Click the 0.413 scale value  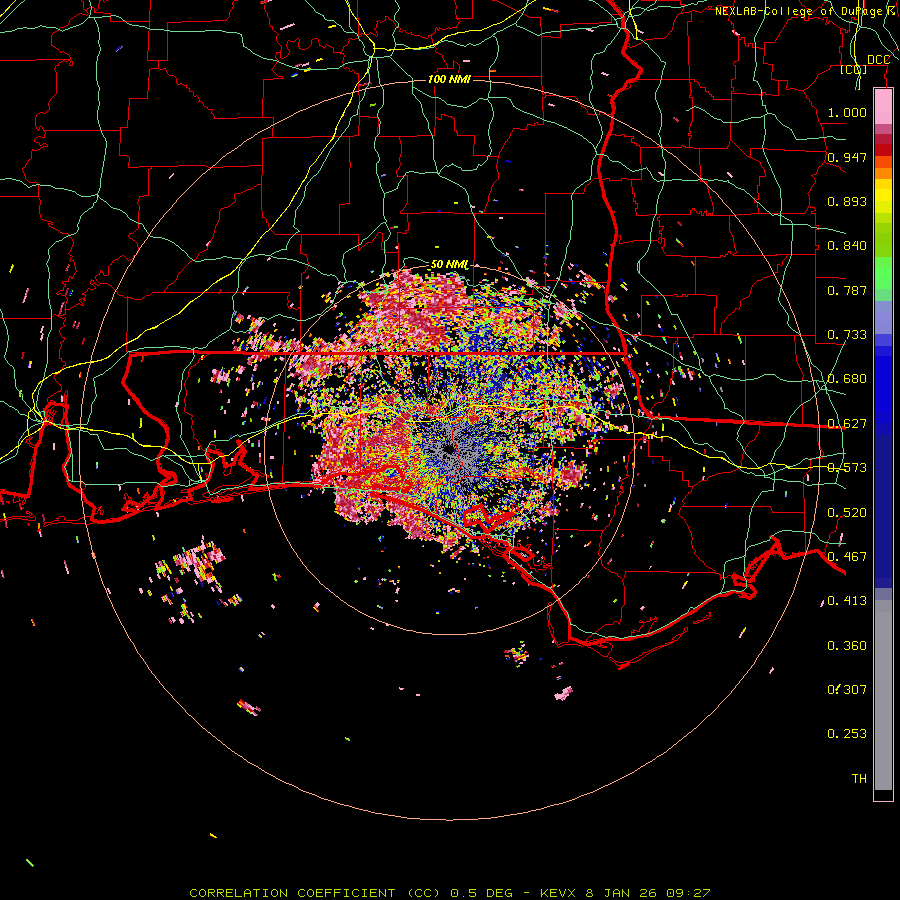847,601
